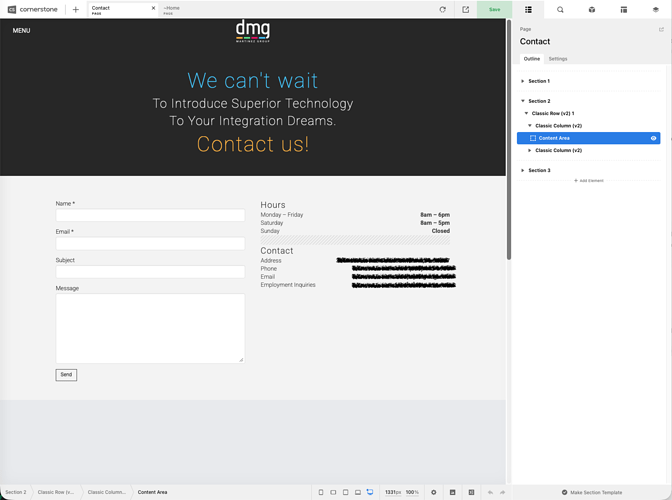Switch to the mobile phone preview size
The image size is (672, 500).
point(321,492)
